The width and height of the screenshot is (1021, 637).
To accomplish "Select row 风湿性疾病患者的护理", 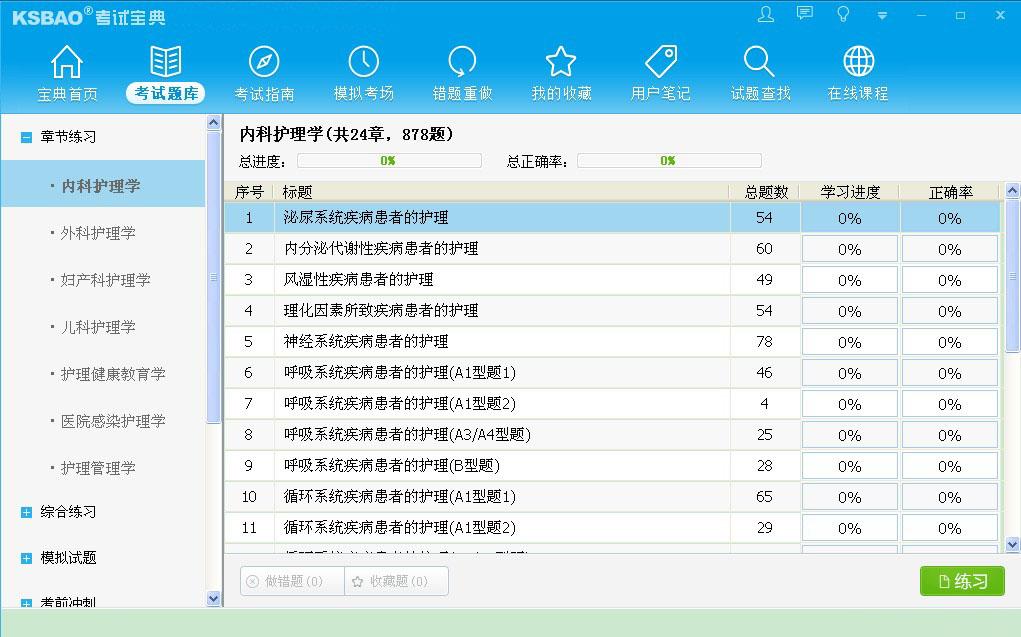I will [x=612, y=279].
